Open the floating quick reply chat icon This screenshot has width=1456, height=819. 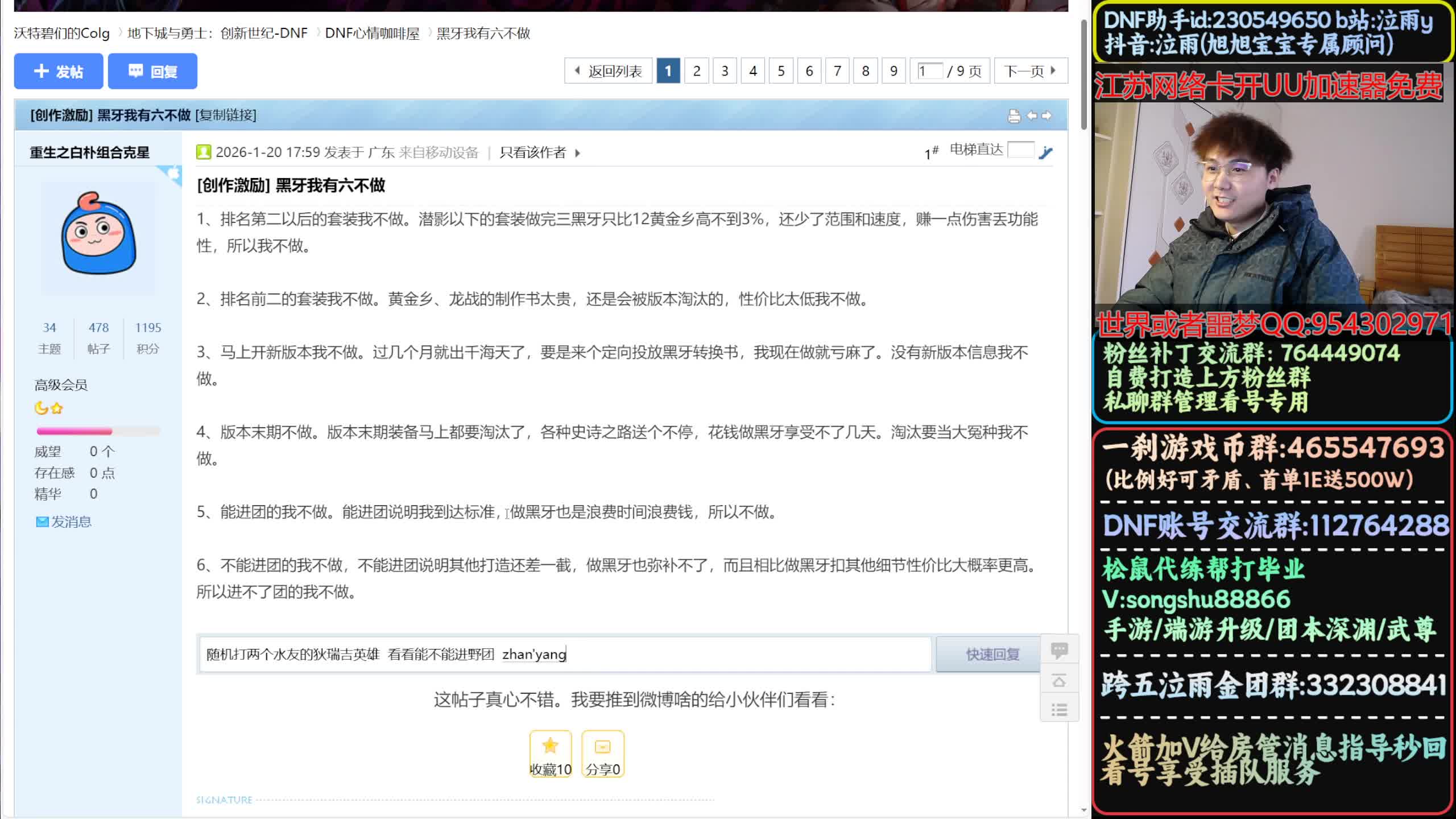tap(1059, 650)
